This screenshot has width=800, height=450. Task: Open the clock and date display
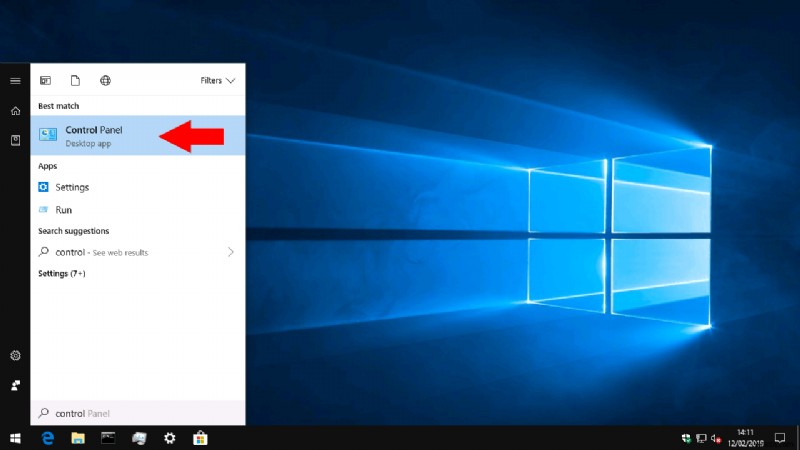(745, 438)
